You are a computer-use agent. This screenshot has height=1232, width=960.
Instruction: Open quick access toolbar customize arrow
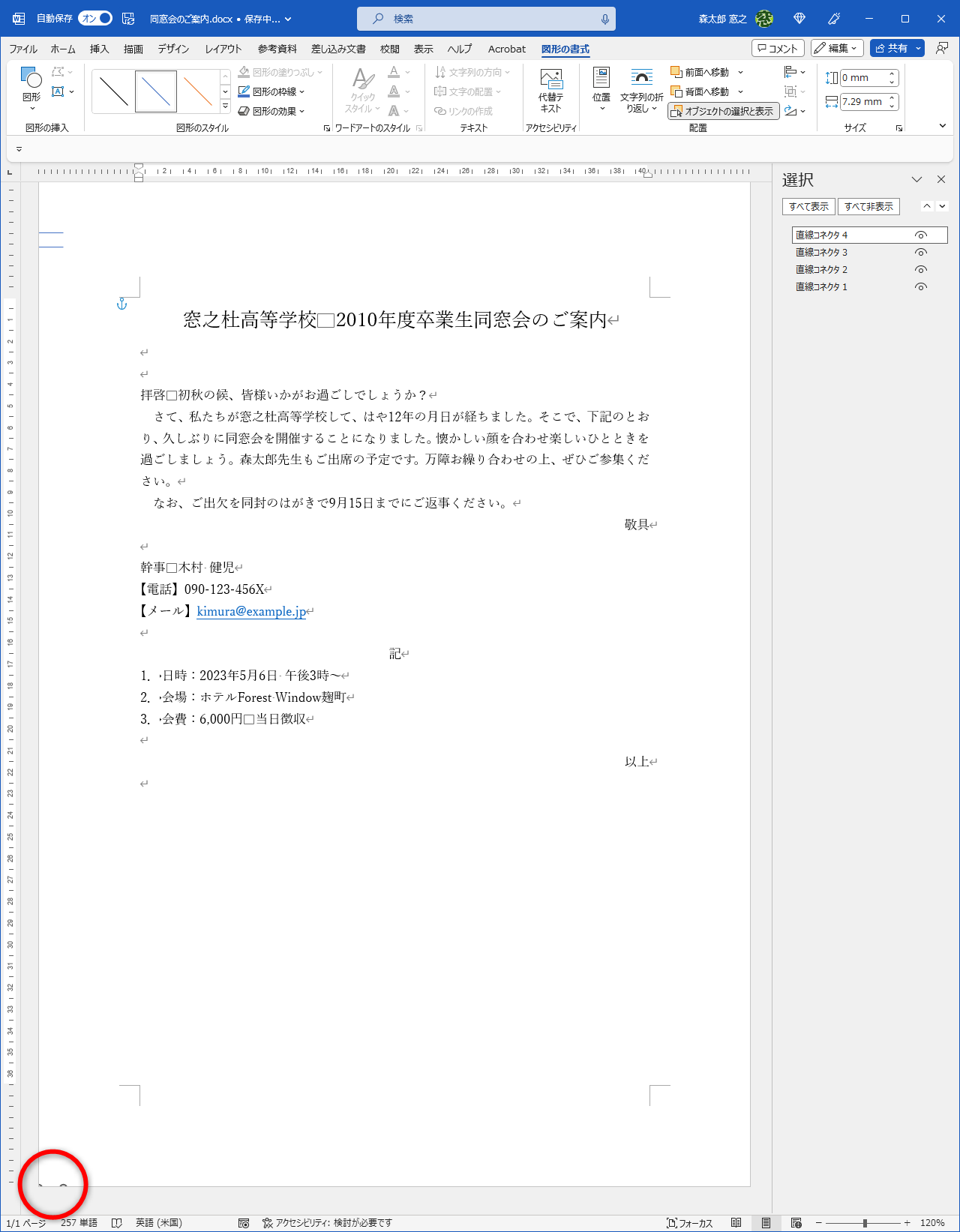[19, 149]
